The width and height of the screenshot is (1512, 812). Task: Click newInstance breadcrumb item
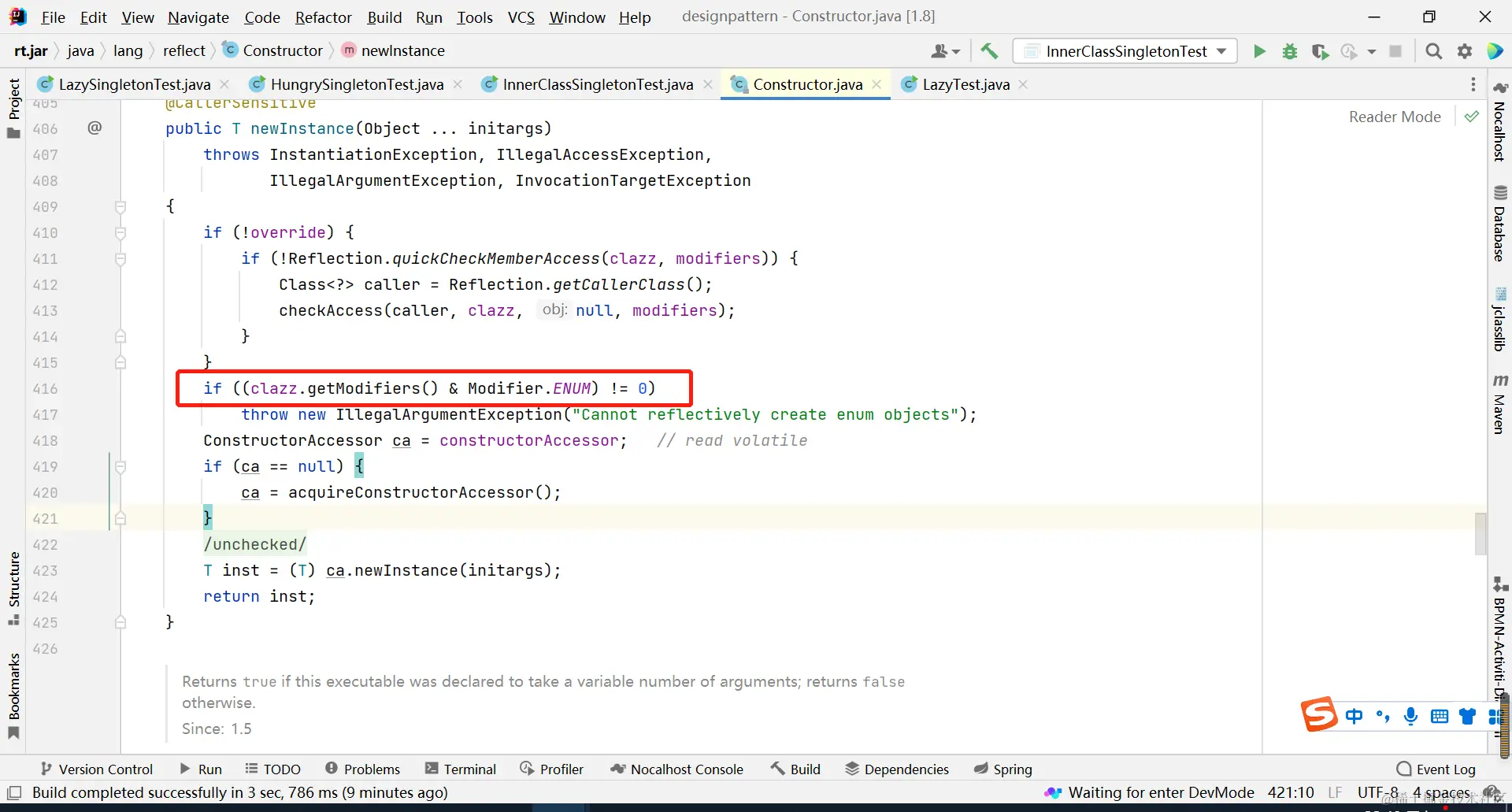pyautogui.click(x=393, y=50)
